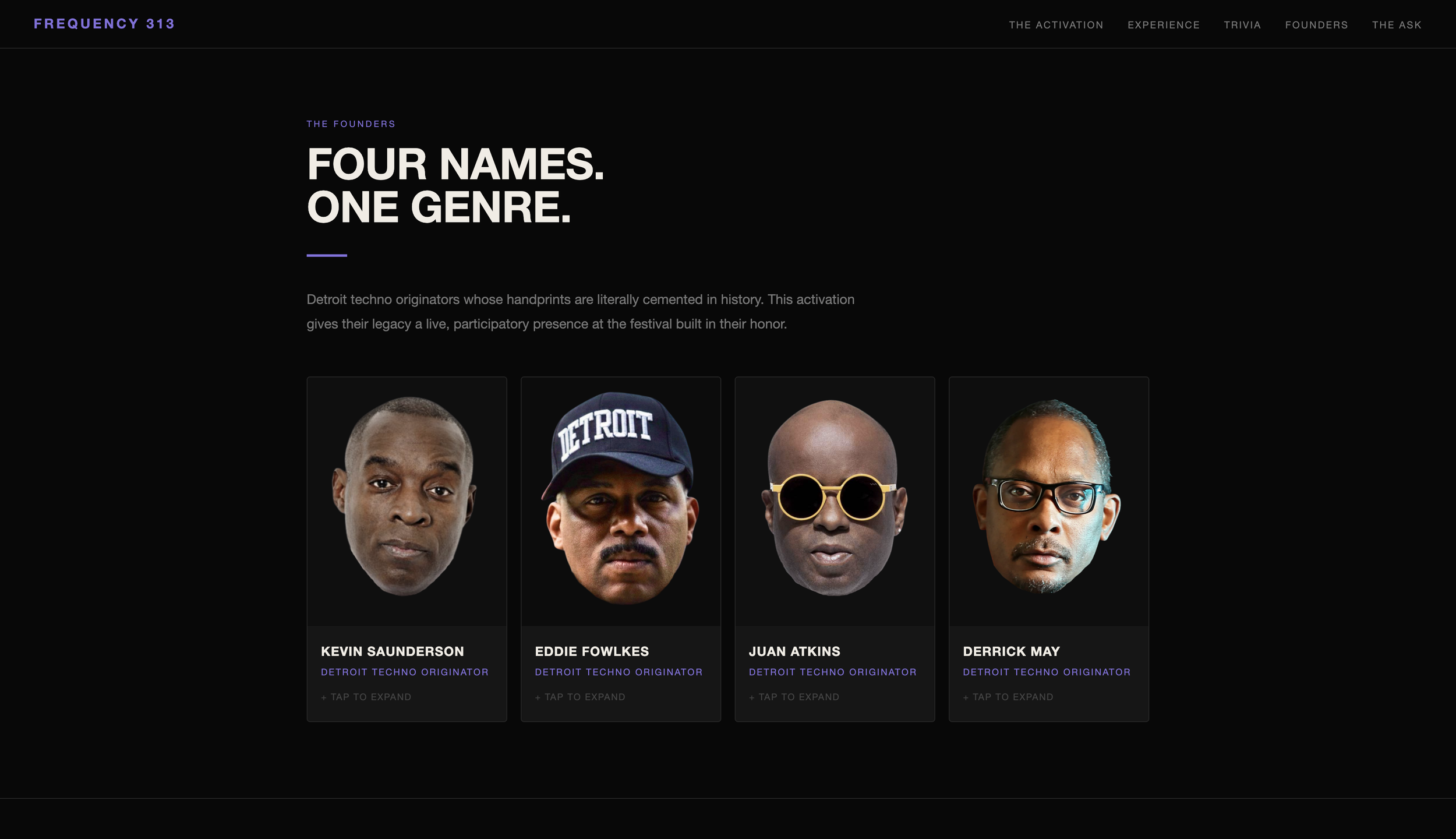Click the FREQUENCY 313 logo

pos(104,24)
